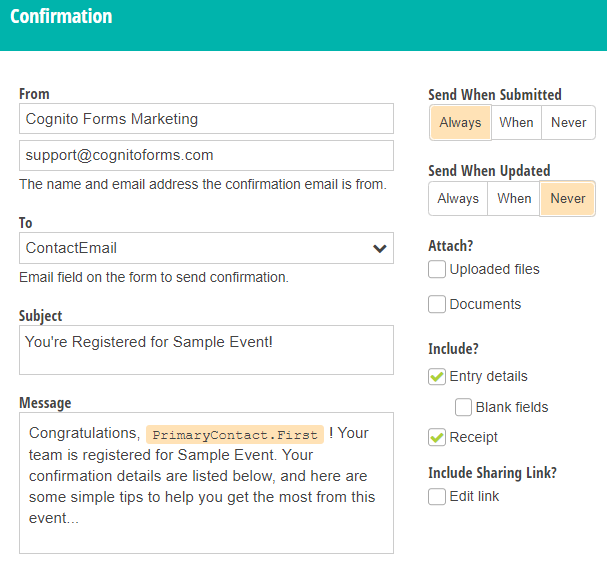Uncheck the Receipt checkbox

437,437
